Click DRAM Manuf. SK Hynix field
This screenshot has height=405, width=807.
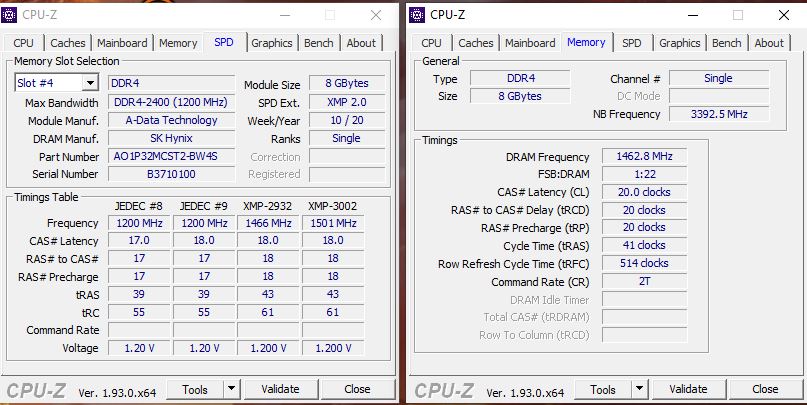click(x=171, y=138)
